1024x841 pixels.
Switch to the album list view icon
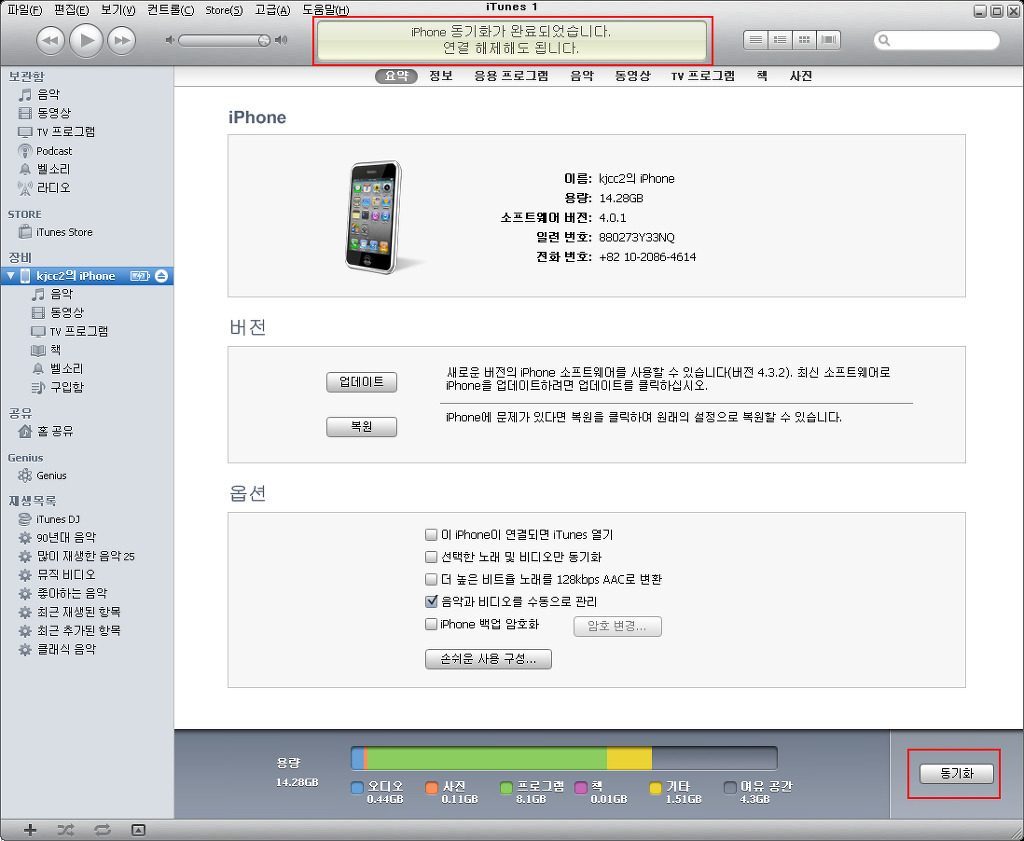point(780,40)
